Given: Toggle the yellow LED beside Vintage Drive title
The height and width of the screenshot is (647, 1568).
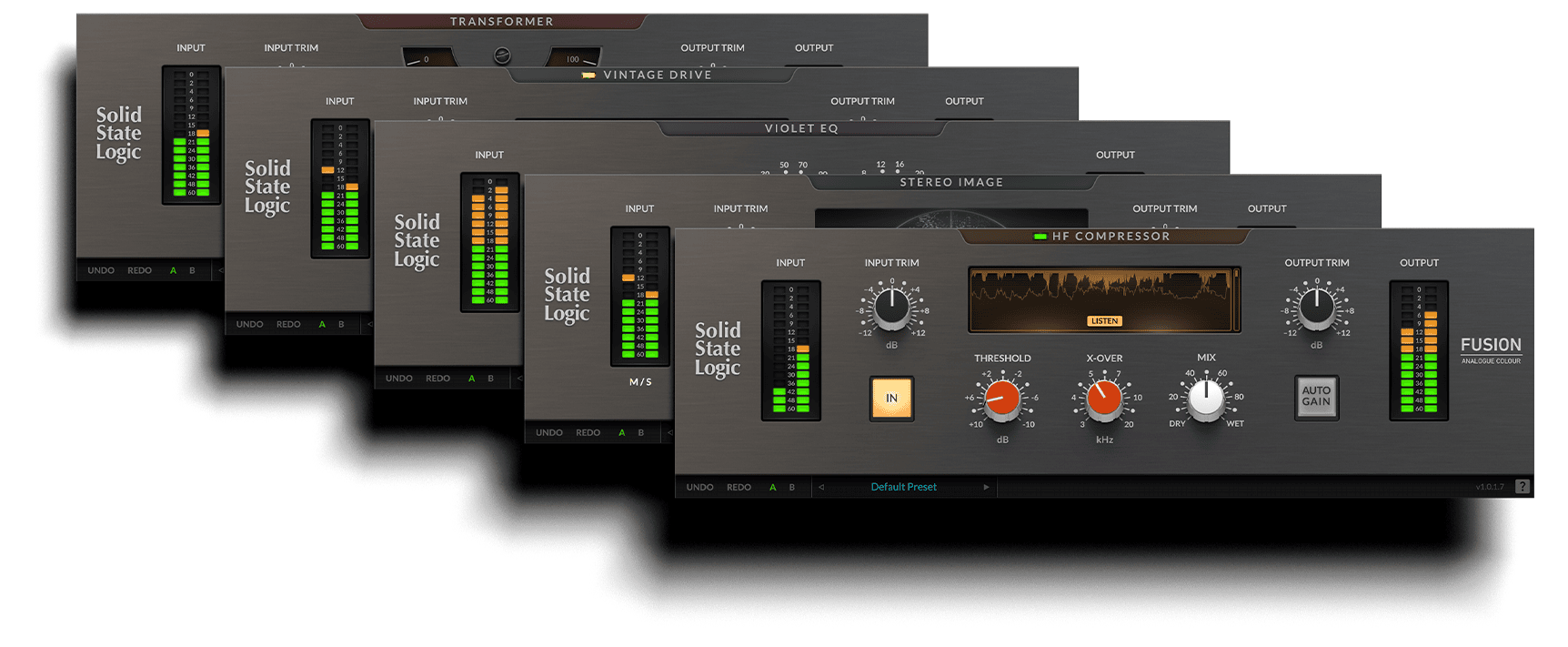Looking at the screenshot, I should [588, 76].
